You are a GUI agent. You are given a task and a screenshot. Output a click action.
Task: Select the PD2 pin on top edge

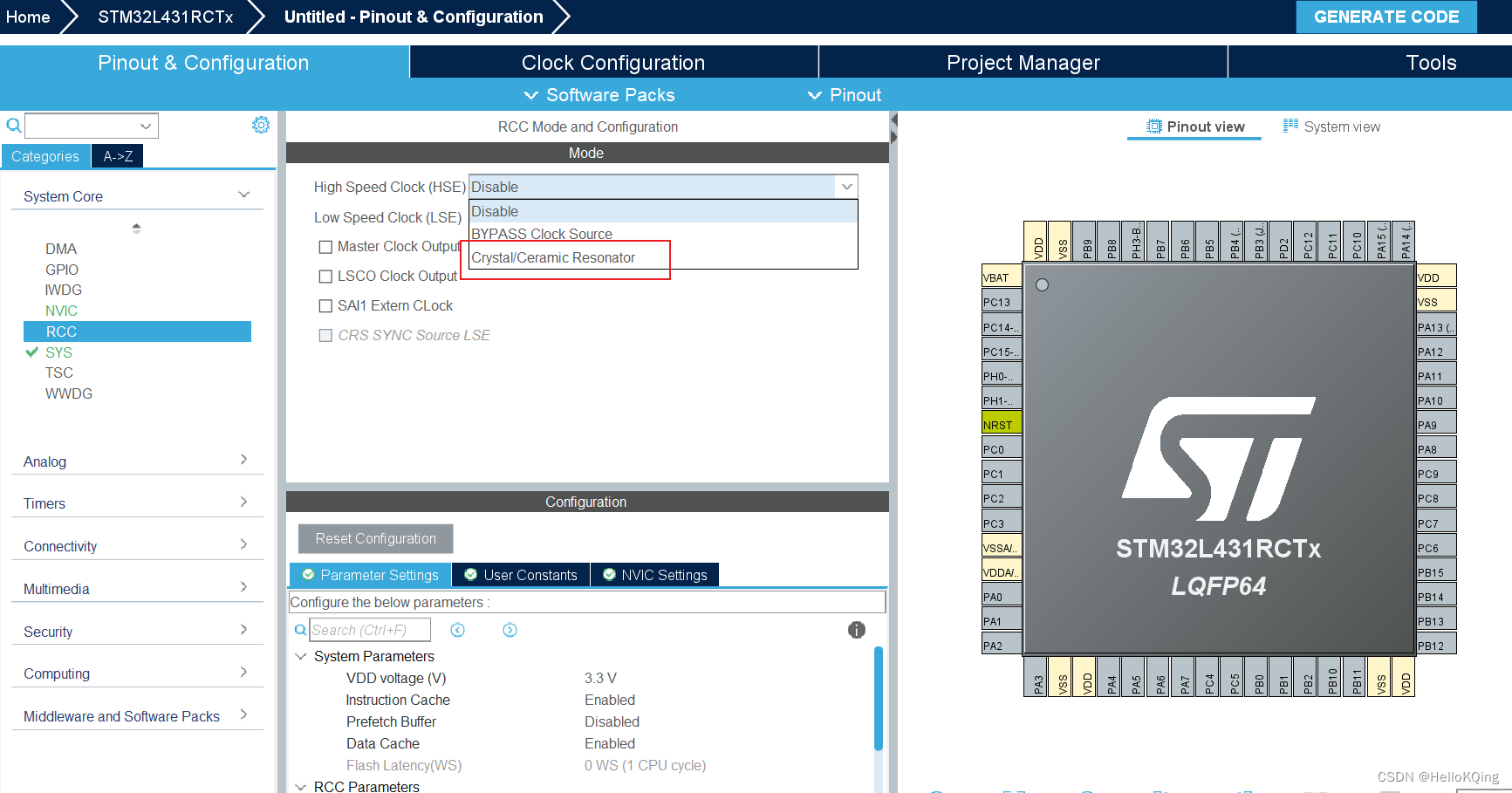[1283, 241]
